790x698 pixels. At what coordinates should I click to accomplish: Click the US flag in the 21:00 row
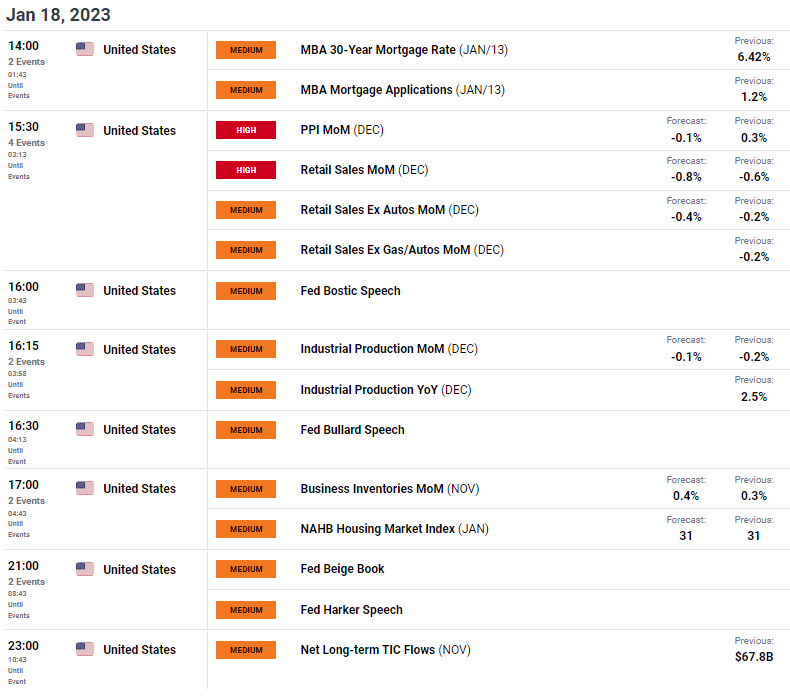(x=85, y=569)
